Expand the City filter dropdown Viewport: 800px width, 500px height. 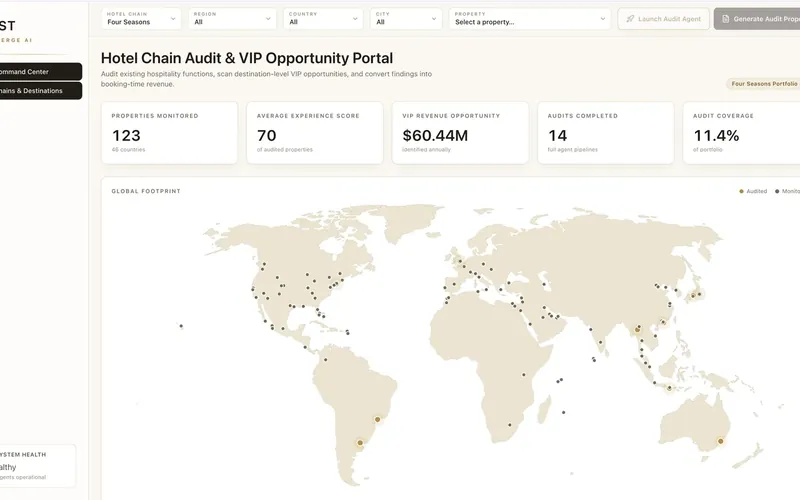406,19
